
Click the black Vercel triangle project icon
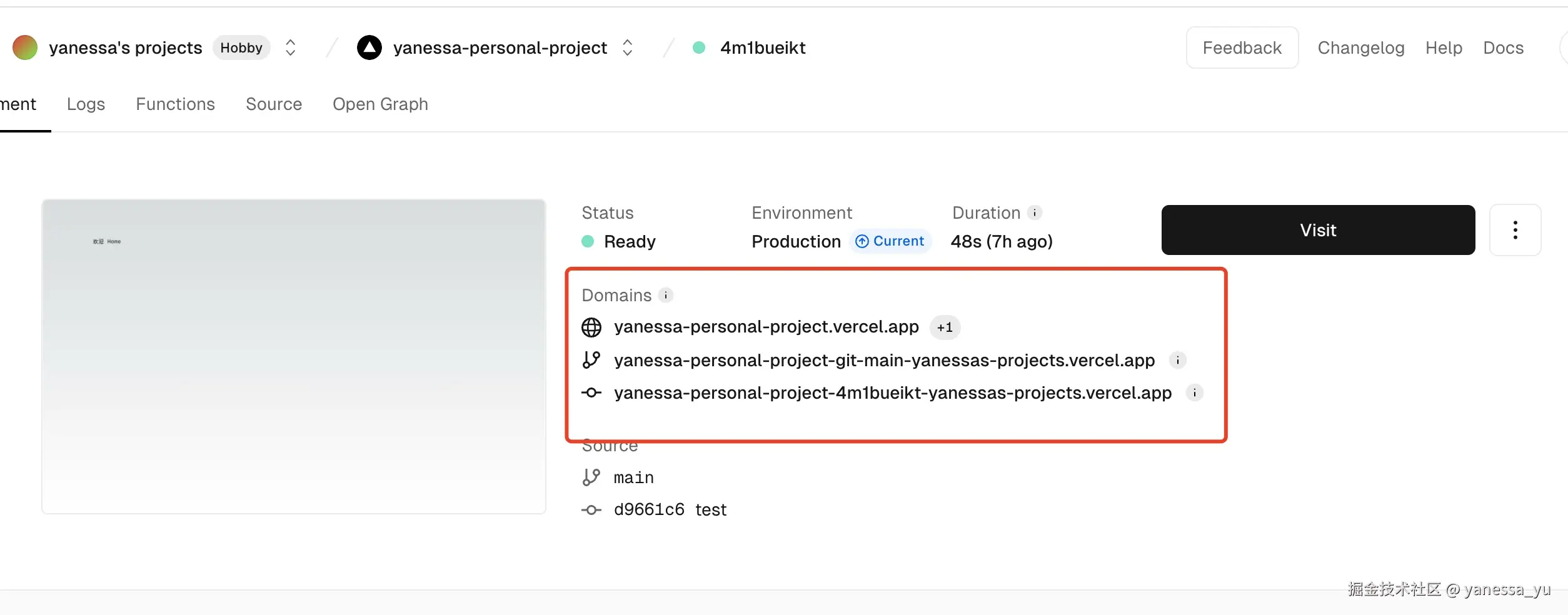tap(369, 47)
